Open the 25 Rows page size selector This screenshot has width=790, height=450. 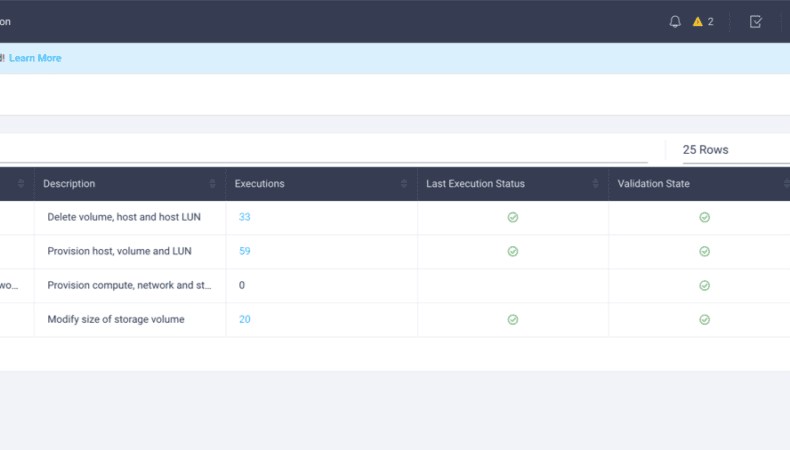736,150
